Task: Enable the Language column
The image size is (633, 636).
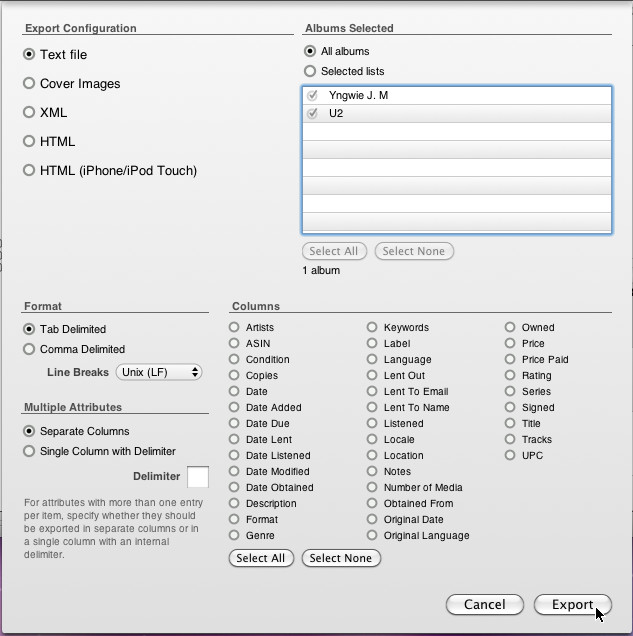Action: [372, 359]
